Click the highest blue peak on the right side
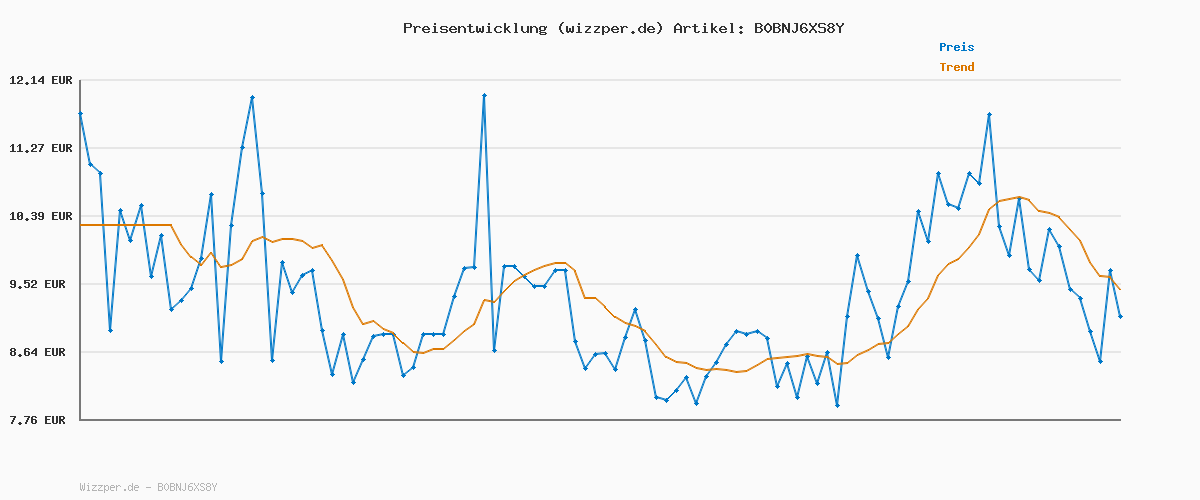Screen dimensions: 1200x500 (989, 115)
